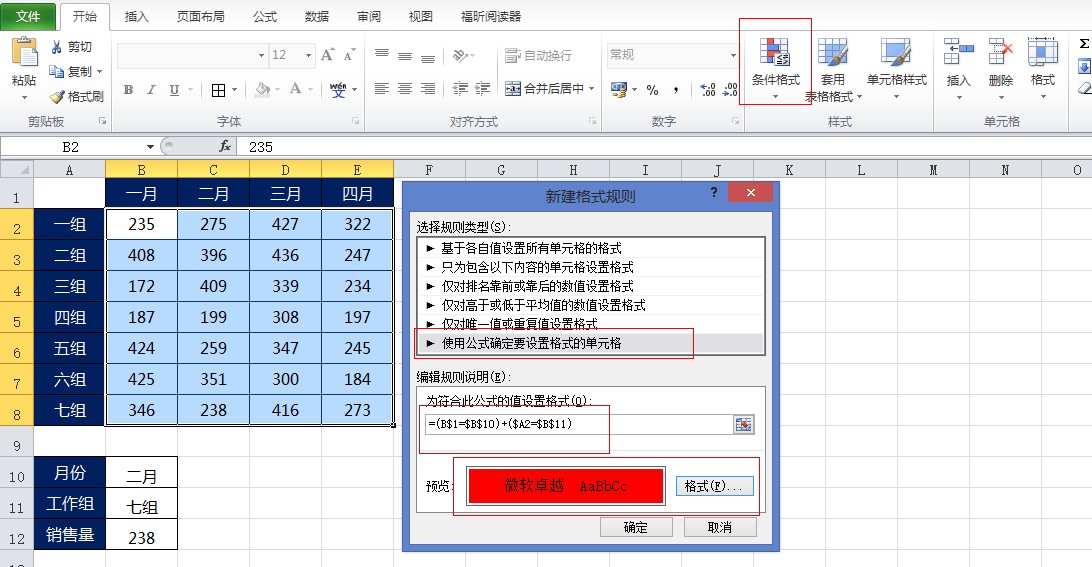Open the font size dropdown
Screen dimensions: 1092x567
(x=309, y=55)
